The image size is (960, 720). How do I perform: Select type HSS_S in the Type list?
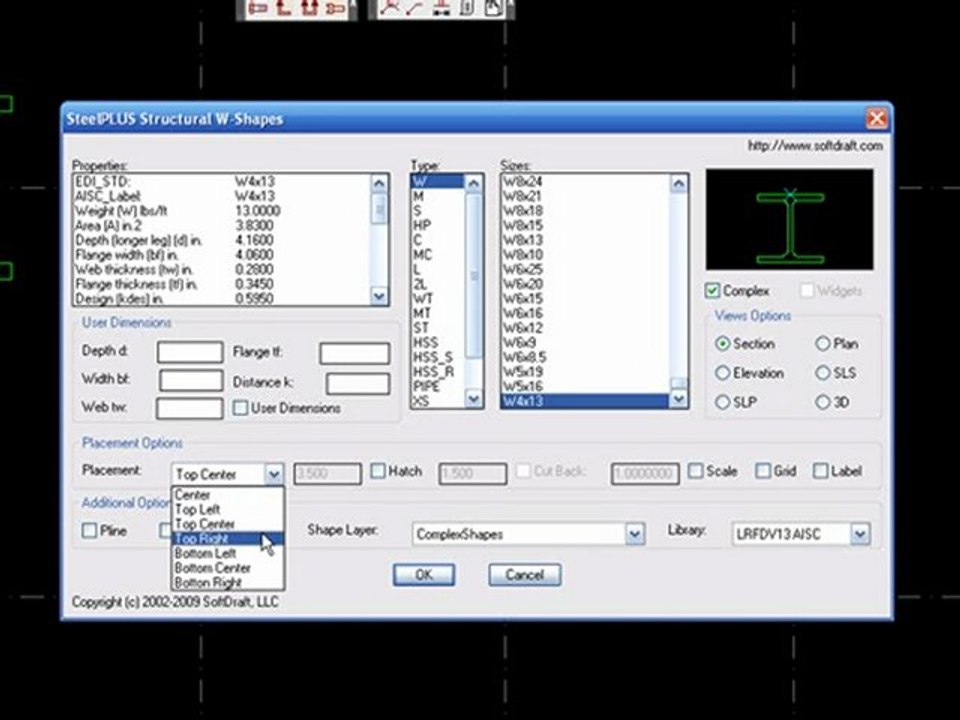[x=437, y=357]
